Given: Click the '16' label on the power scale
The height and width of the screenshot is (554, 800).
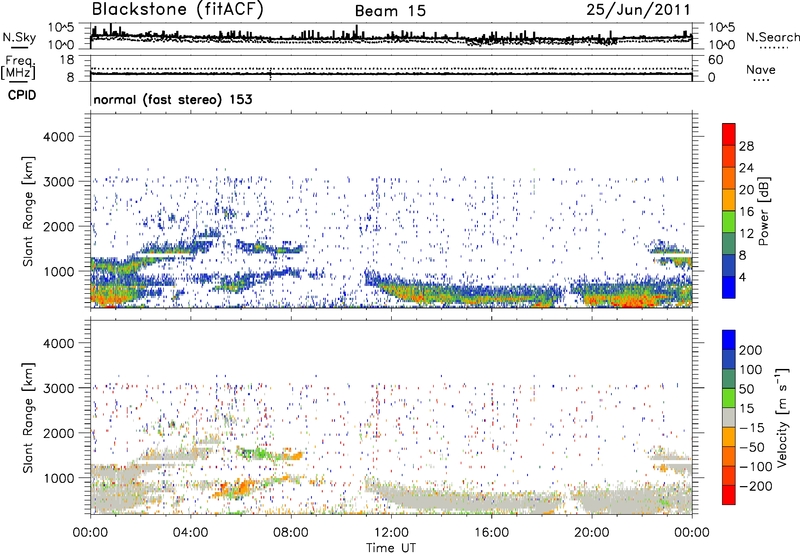Looking at the screenshot, I should click(746, 212).
